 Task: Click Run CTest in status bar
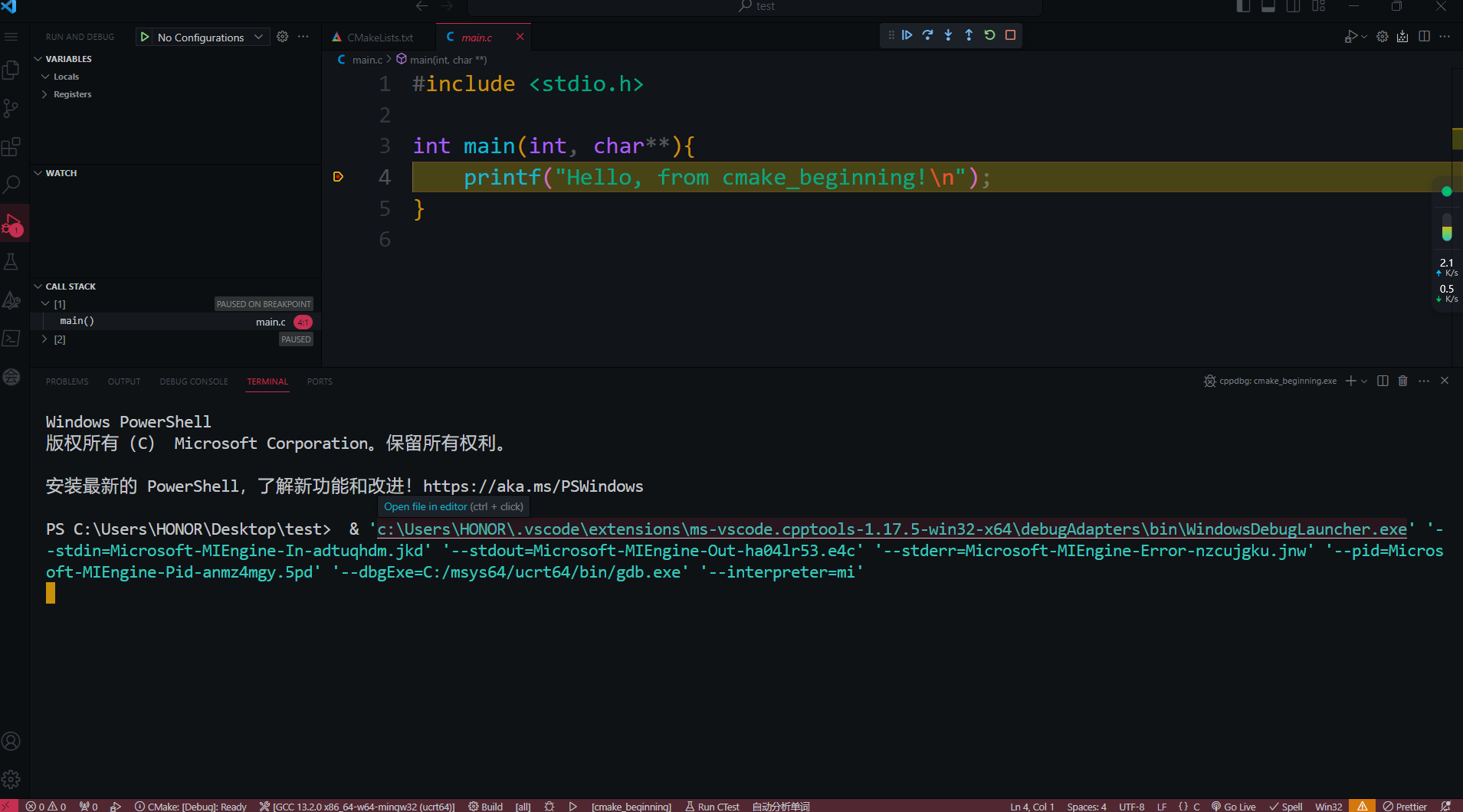tap(712, 807)
